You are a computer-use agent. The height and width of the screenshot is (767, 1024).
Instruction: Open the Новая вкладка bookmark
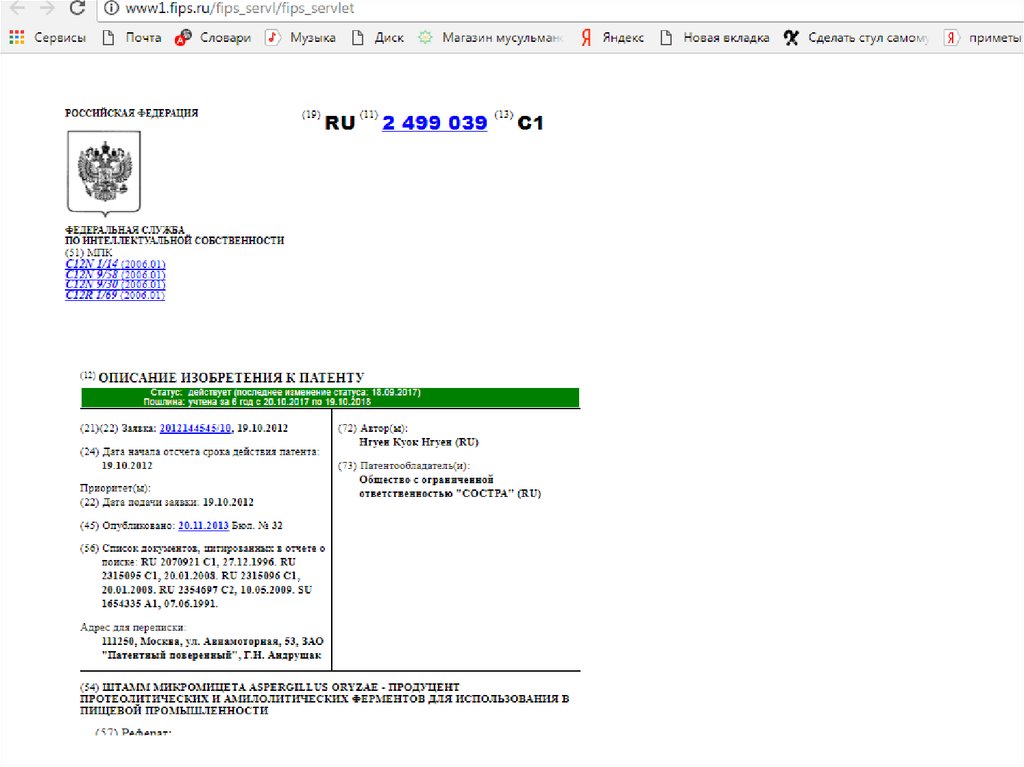pyautogui.click(x=715, y=38)
